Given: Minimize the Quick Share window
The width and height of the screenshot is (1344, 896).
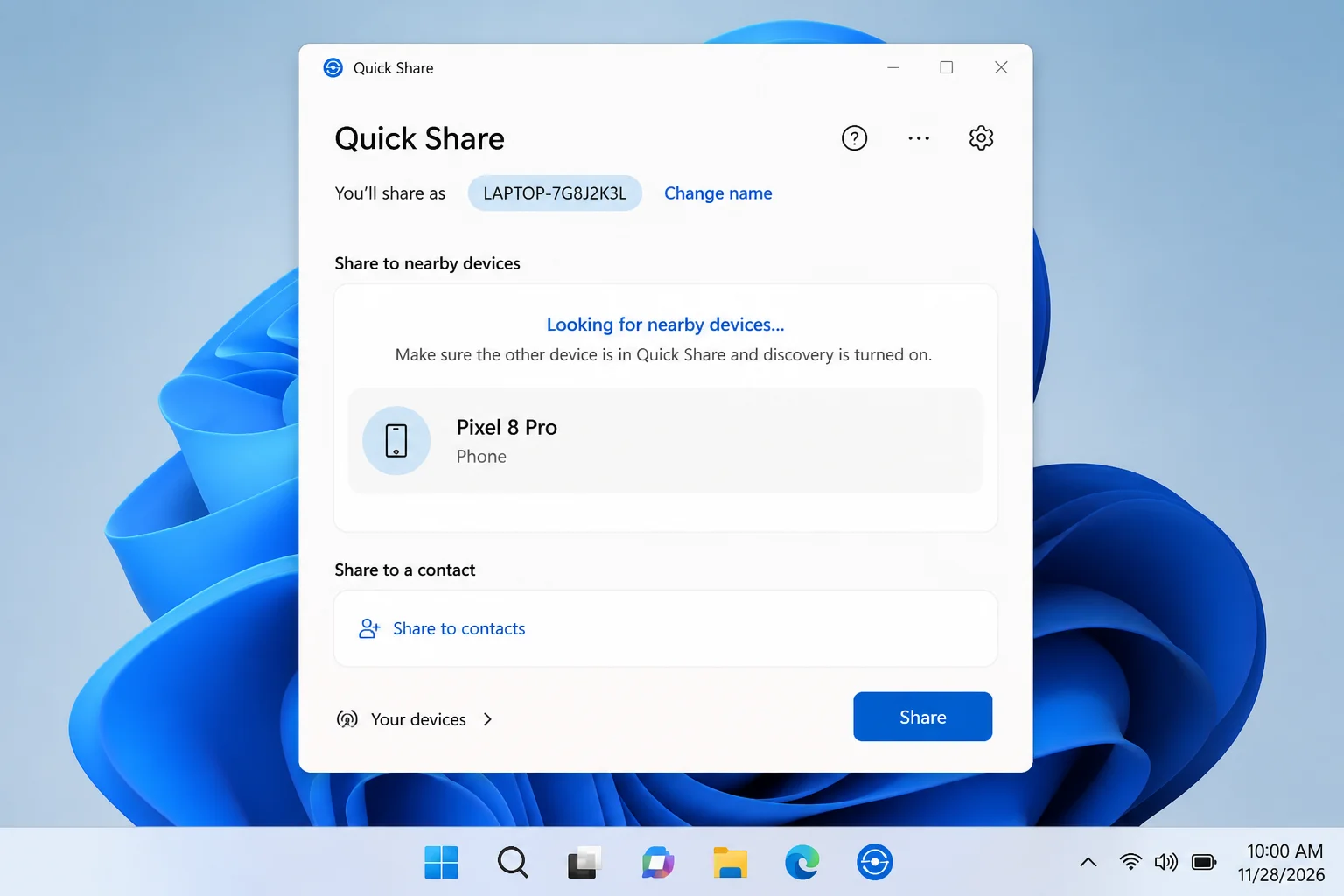Looking at the screenshot, I should coord(893,67).
